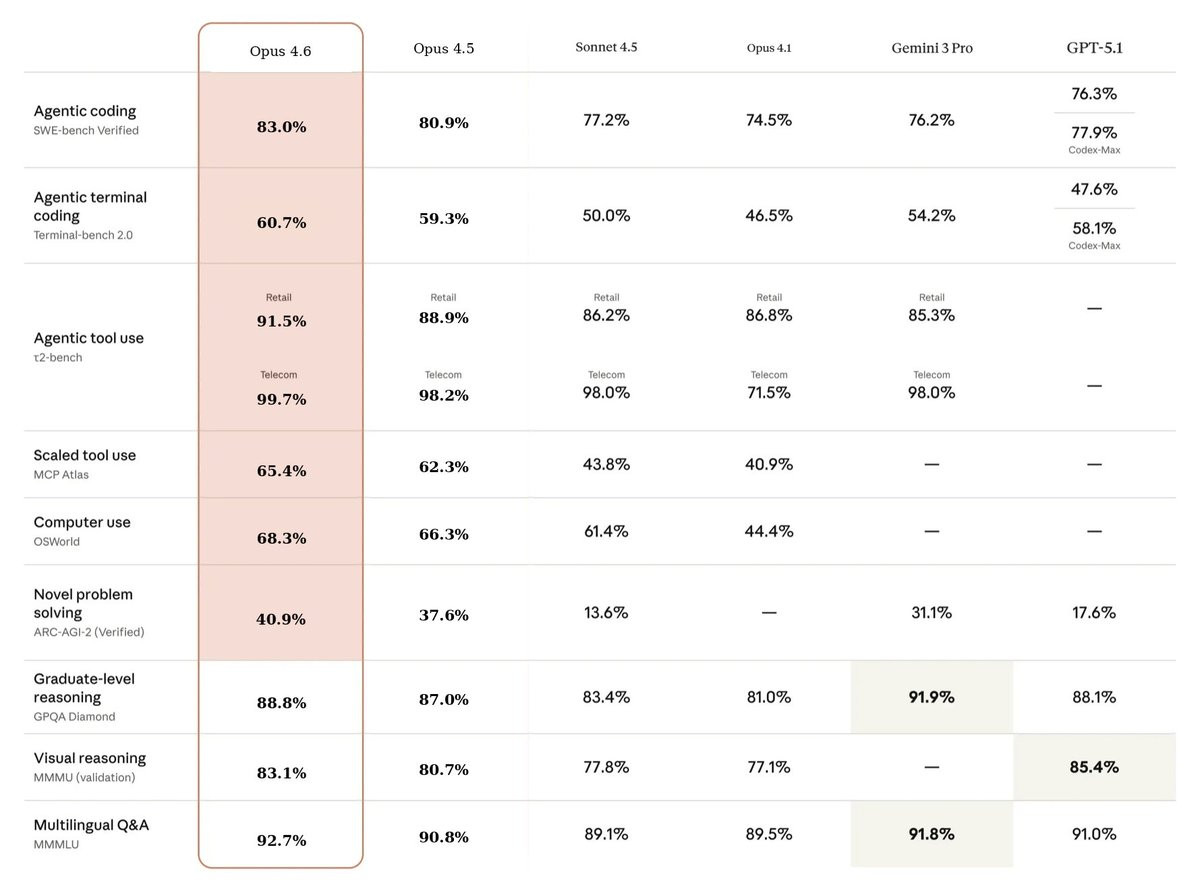Click the Graduate-level reasoning row label
Image resolution: width=1200 pixels, height=891 pixels.
point(84,688)
